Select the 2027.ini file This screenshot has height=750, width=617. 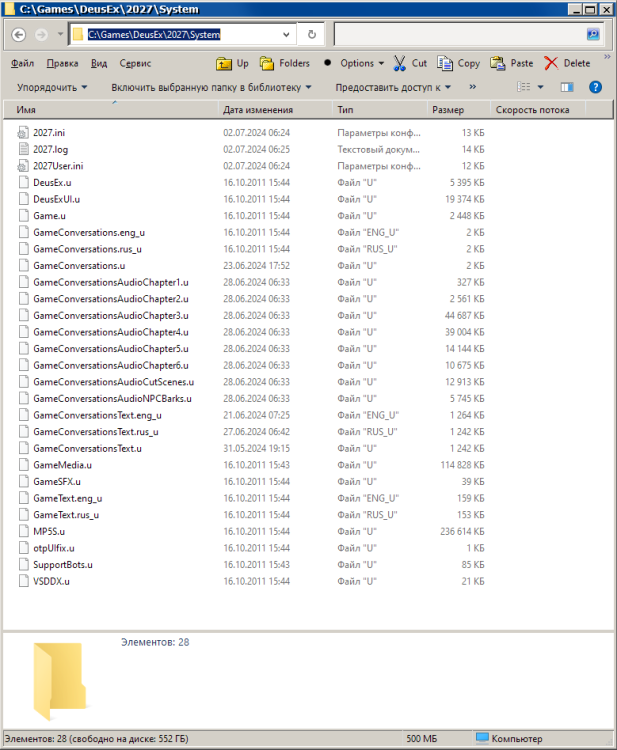point(49,132)
